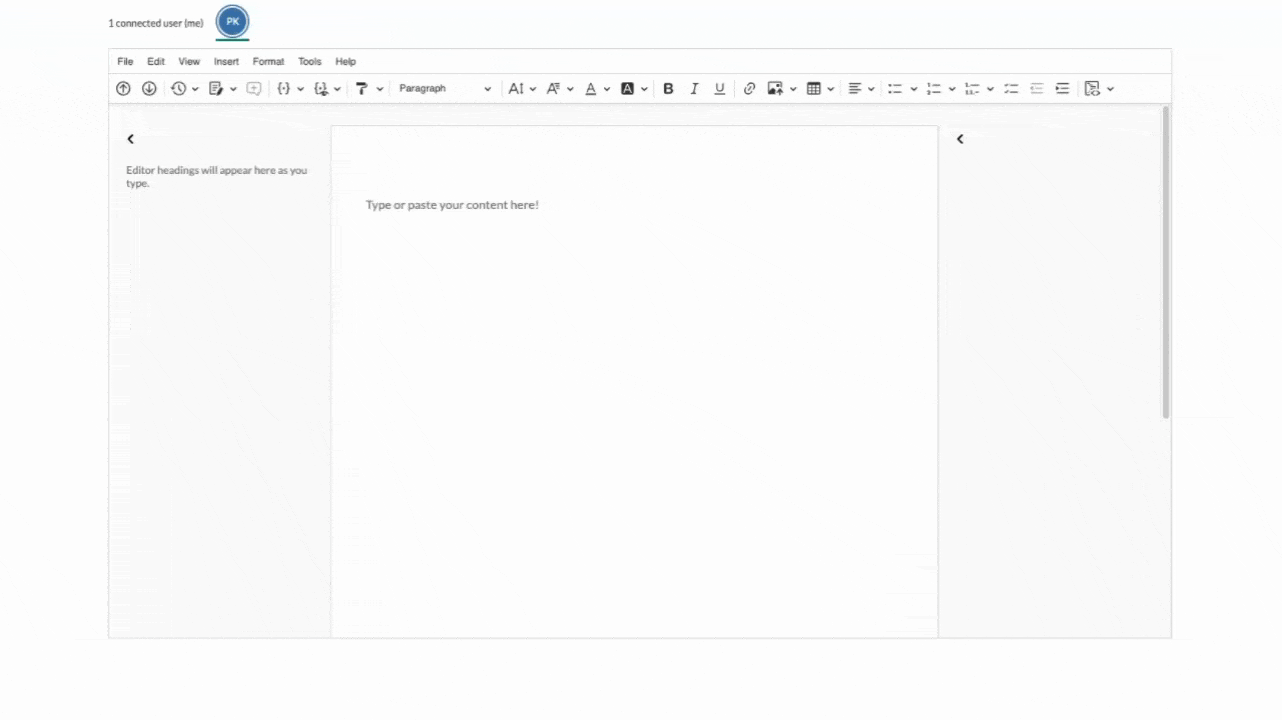1282x720 pixels.
Task: Open the Paragraph style dropdown
Action: pyautogui.click(x=444, y=89)
